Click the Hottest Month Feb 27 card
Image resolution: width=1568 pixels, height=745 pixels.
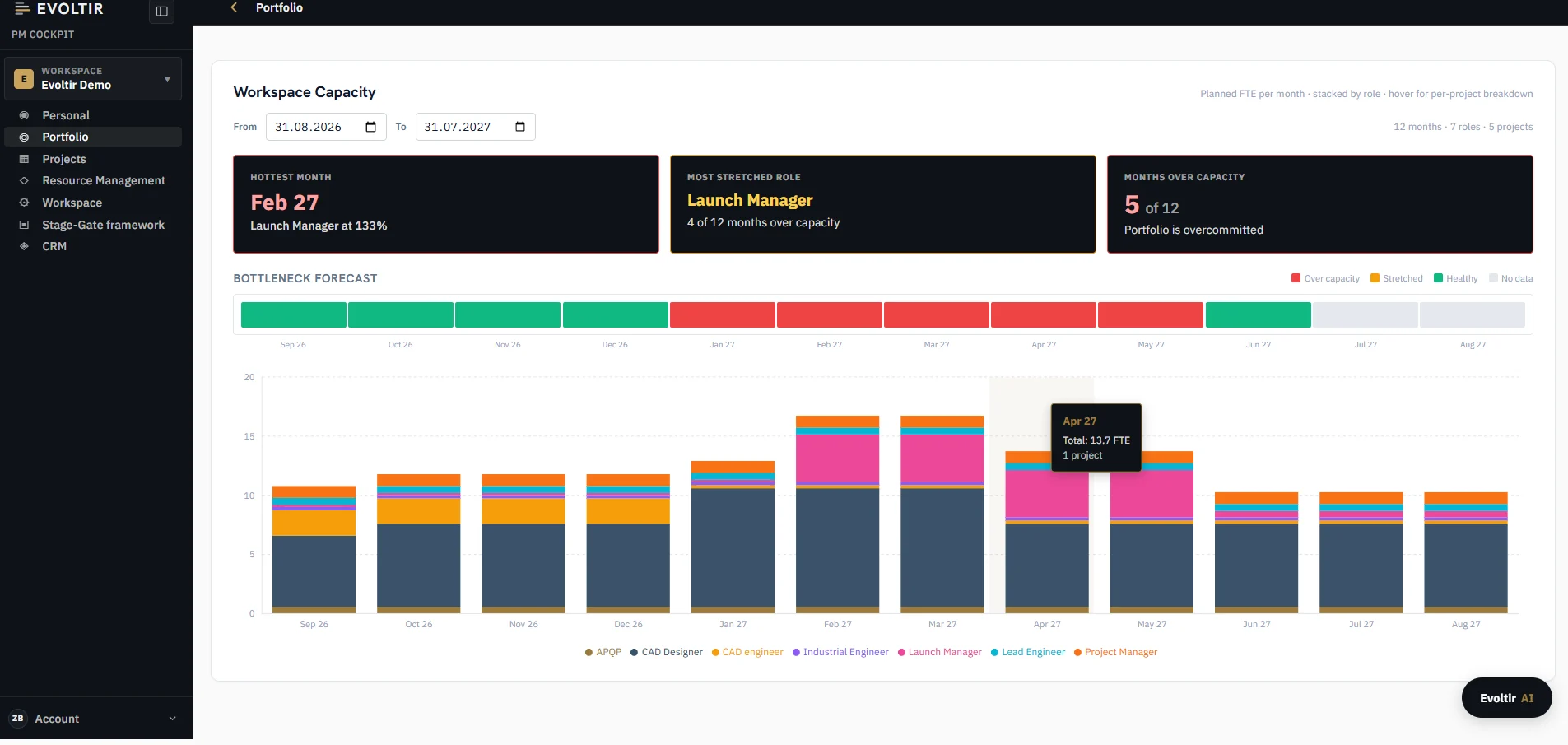point(446,204)
